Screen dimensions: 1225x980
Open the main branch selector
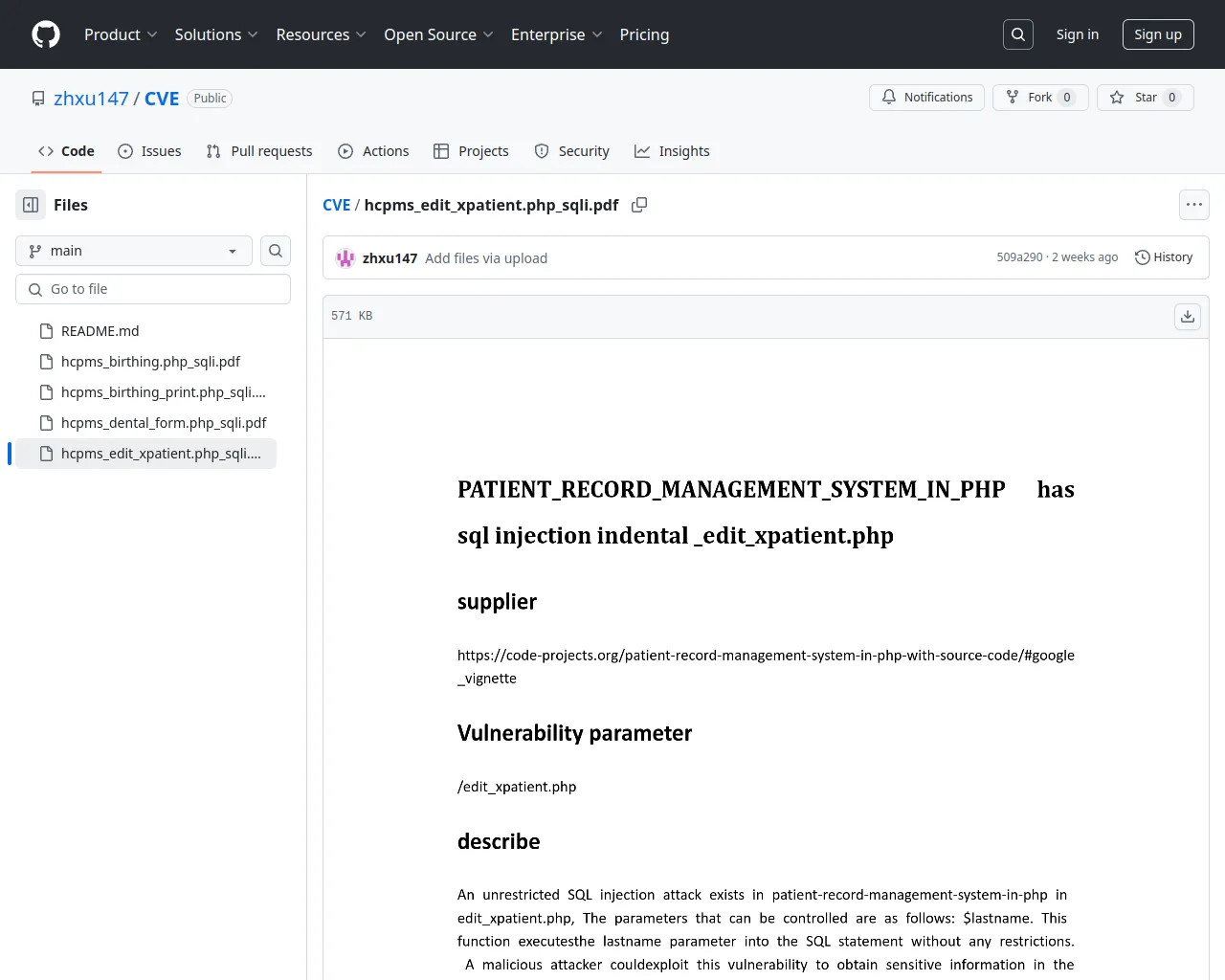[134, 251]
